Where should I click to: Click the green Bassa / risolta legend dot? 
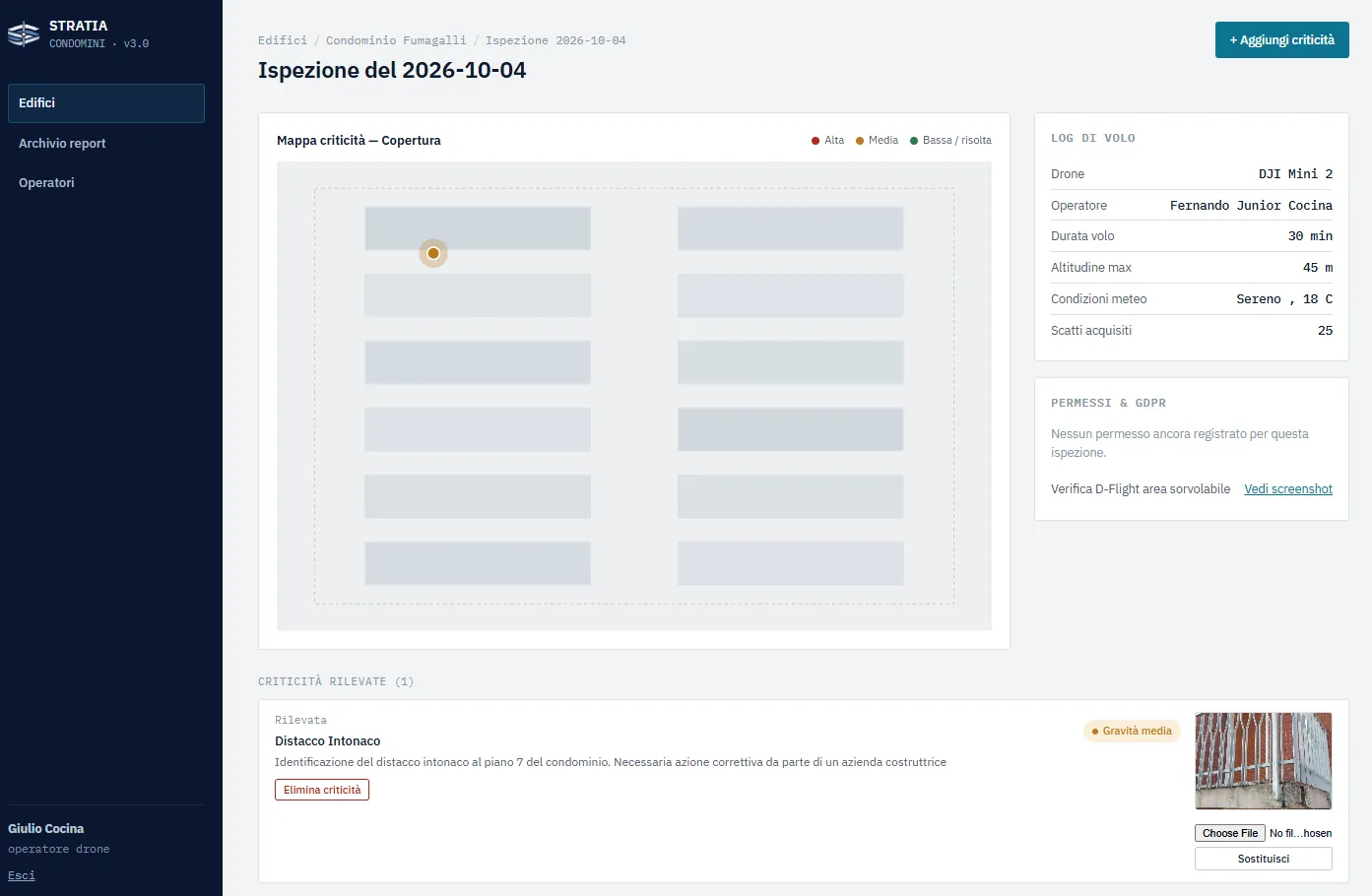(914, 141)
